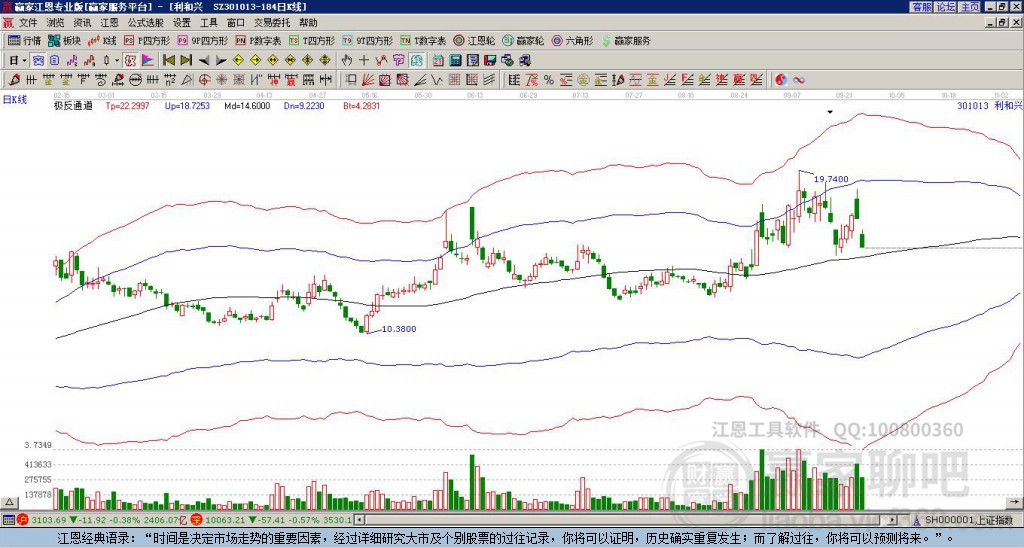The width and height of the screenshot is (1024, 548).
Task: Click the black left arrow icon
Action: pyautogui.click(x=204, y=61)
